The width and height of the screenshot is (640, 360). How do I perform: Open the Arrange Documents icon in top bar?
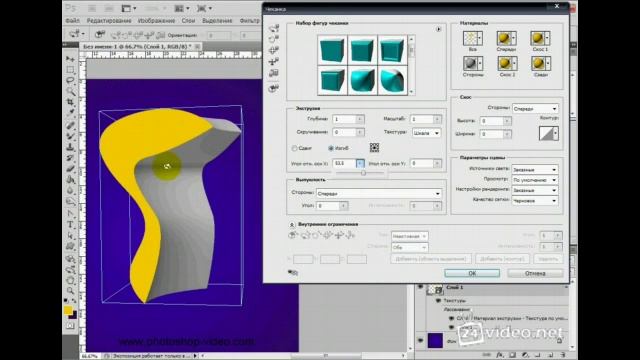(x=182, y=8)
